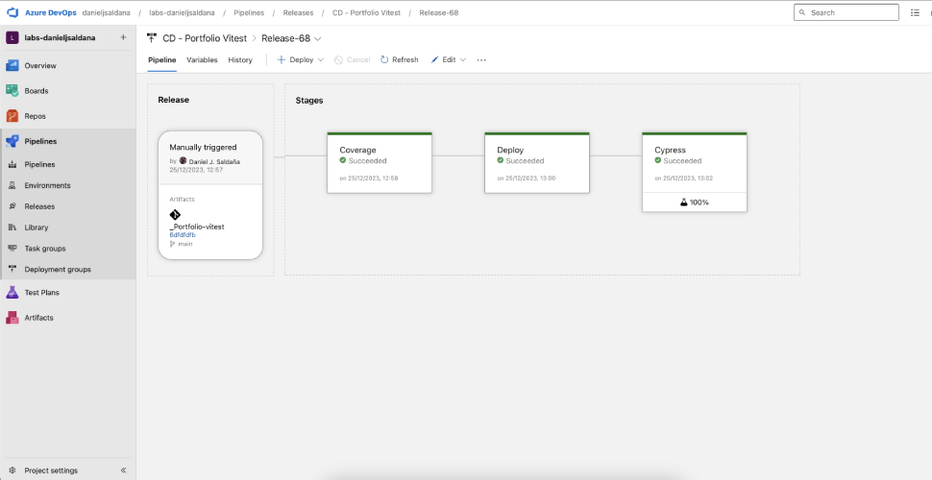The image size is (932, 480).
Task: Click the Manually triggered heading
Action: click(203, 147)
